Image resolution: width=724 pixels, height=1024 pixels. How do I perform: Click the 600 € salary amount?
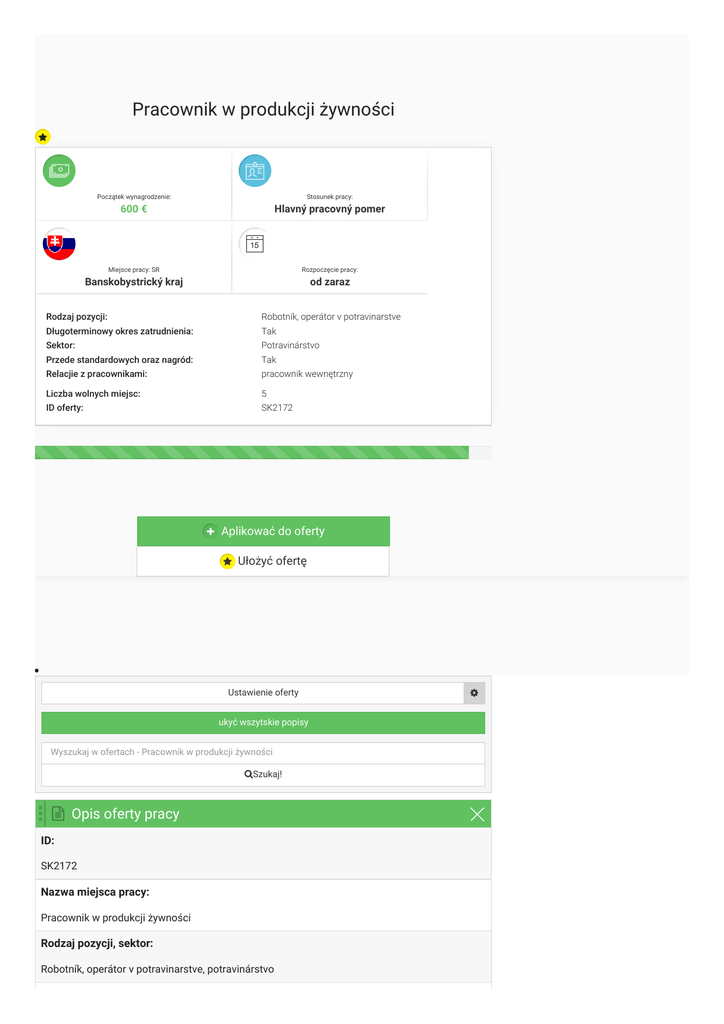click(134, 209)
